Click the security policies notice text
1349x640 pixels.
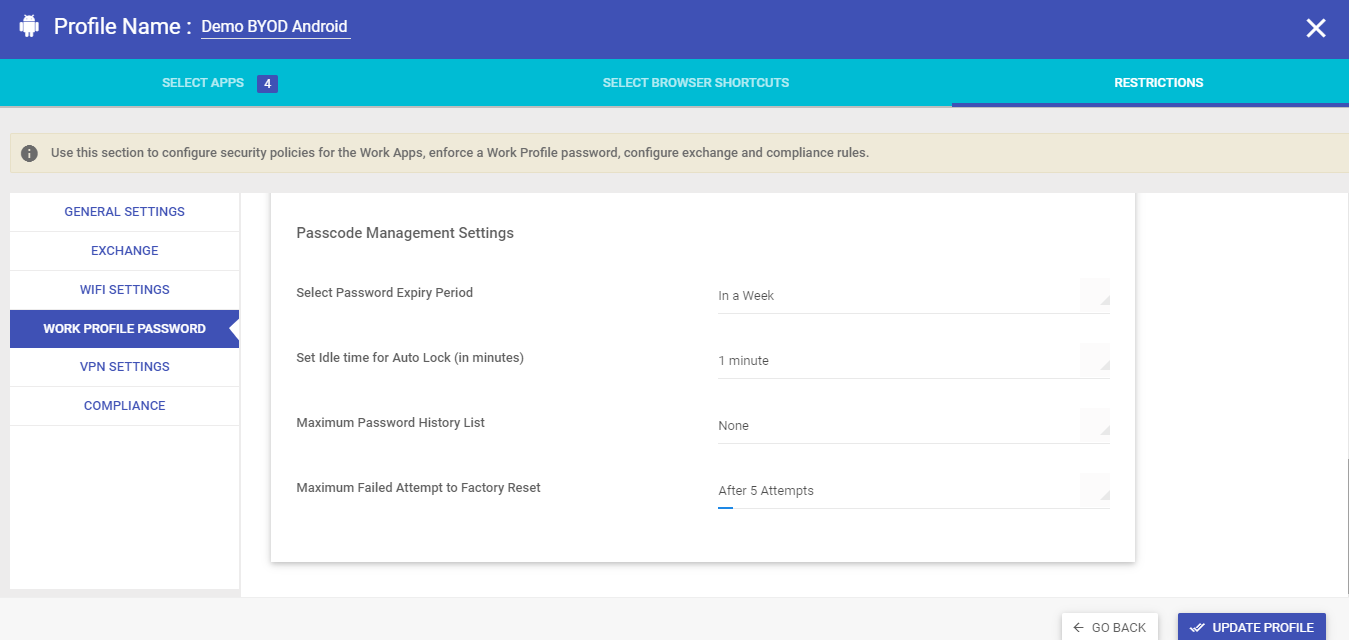(460, 153)
